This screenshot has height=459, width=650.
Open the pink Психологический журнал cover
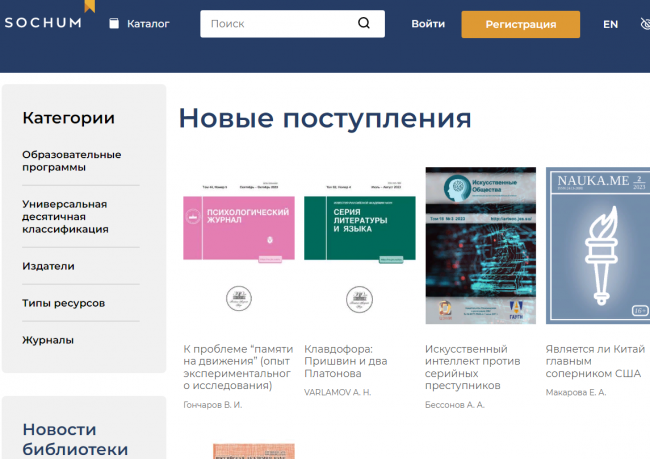(x=238, y=245)
